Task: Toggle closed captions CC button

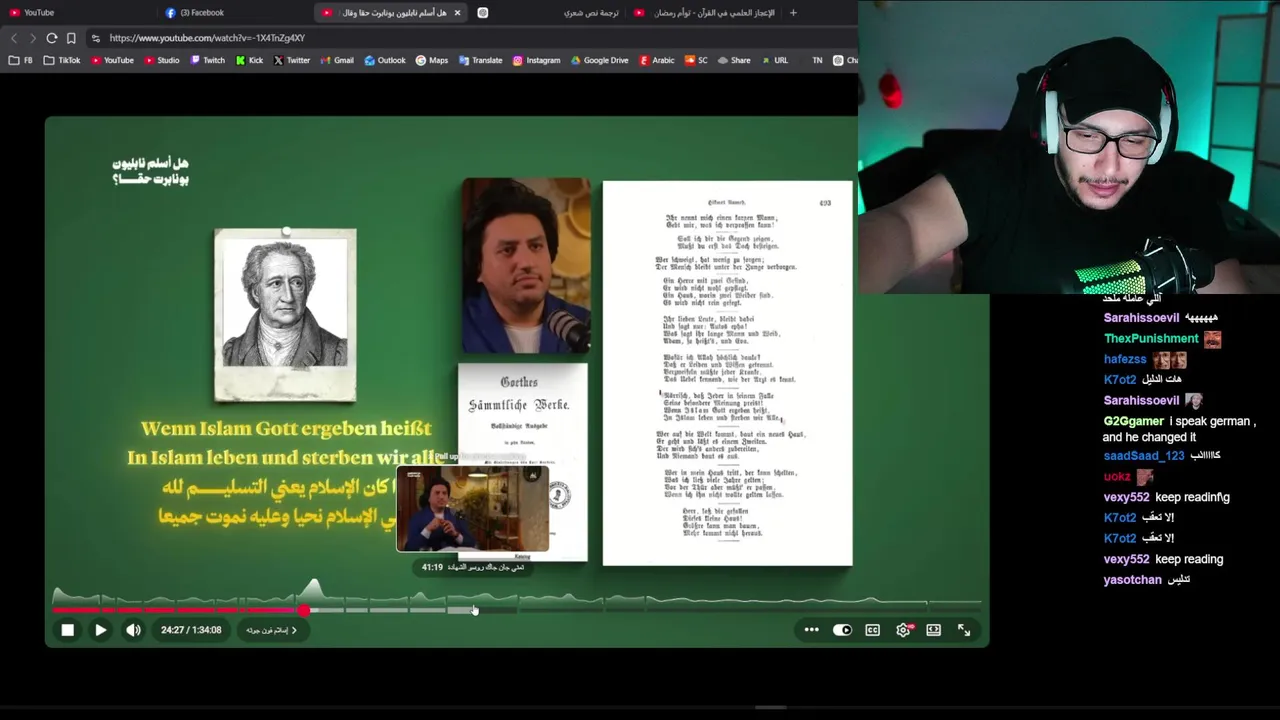Action: tap(872, 630)
